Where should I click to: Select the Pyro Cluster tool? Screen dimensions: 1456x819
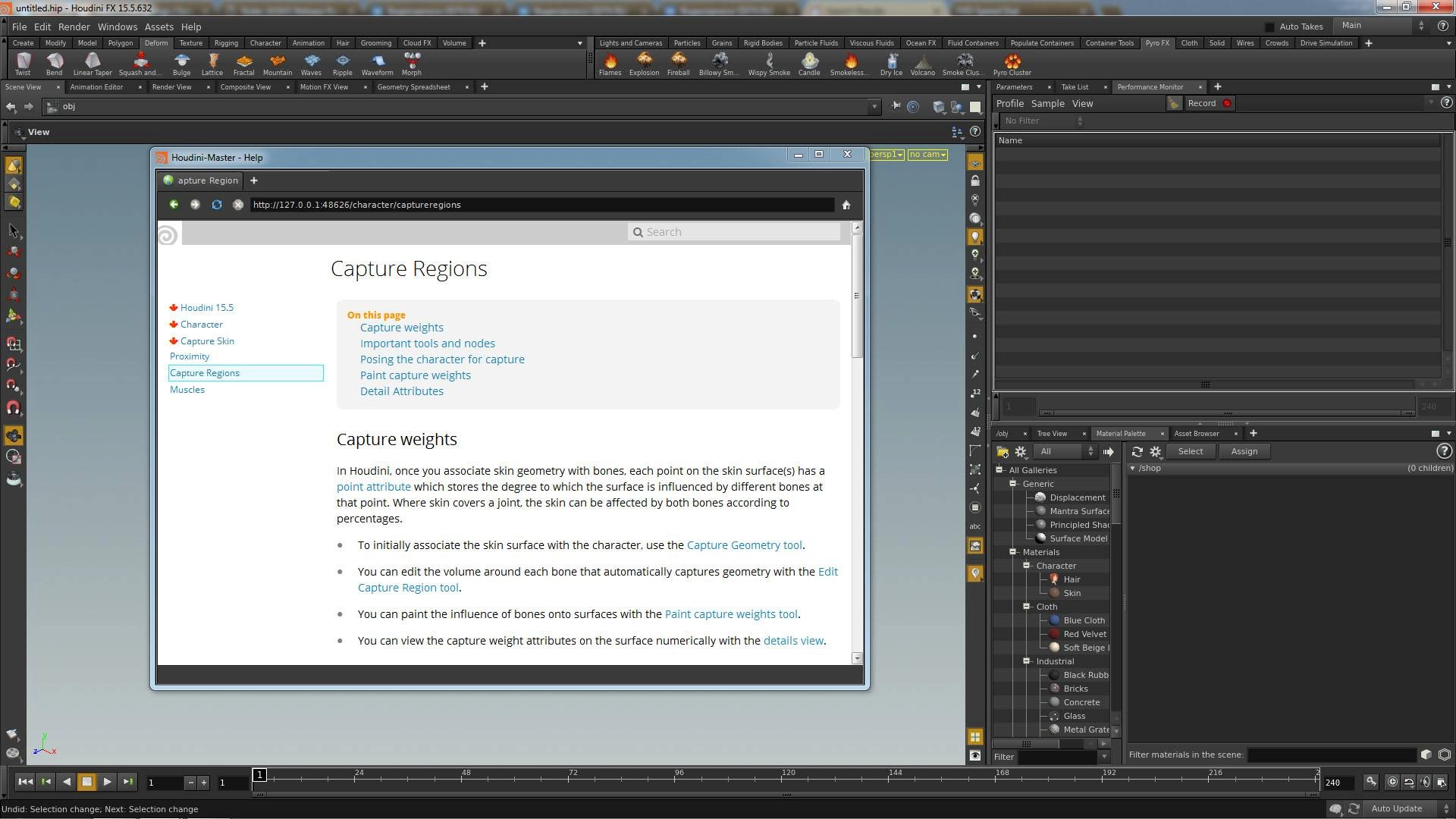click(1012, 64)
